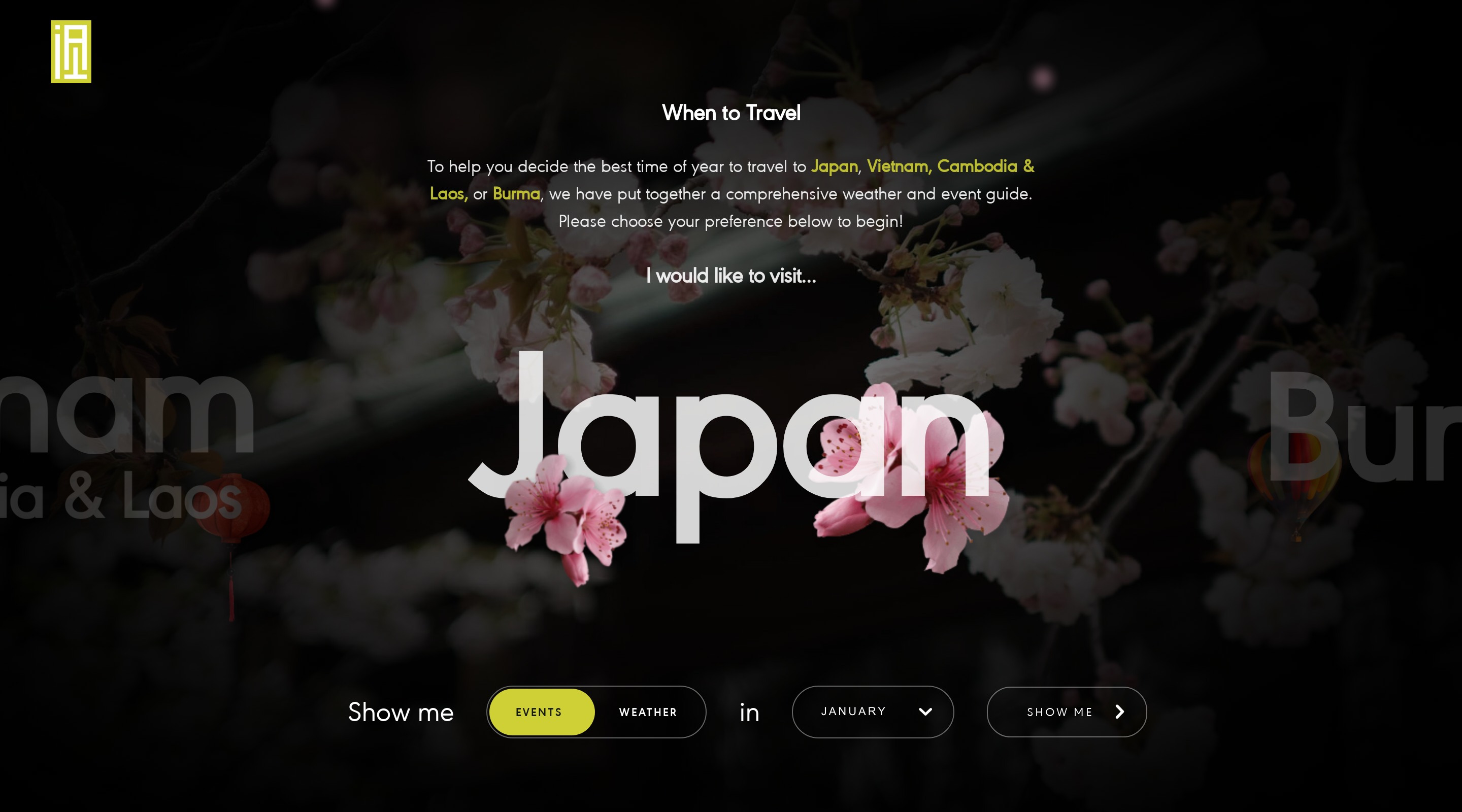The image size is (1462, 812).
Task: Switch the toggle to Weather
Action: [648, 712]
